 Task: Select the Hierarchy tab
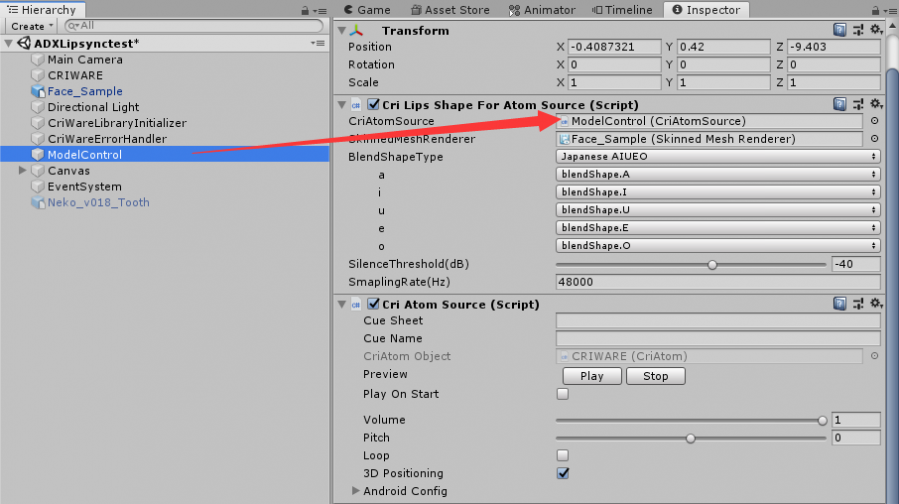(41, 10)
